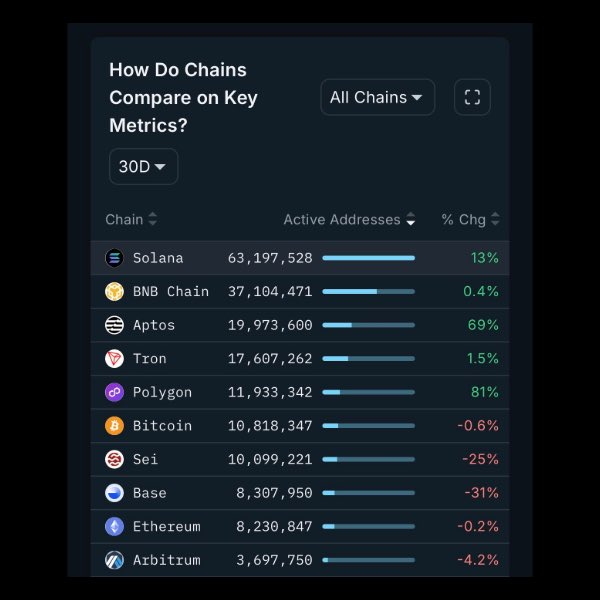
Task: Open the All Chains dropdown
Action: [x=377, y=97]
